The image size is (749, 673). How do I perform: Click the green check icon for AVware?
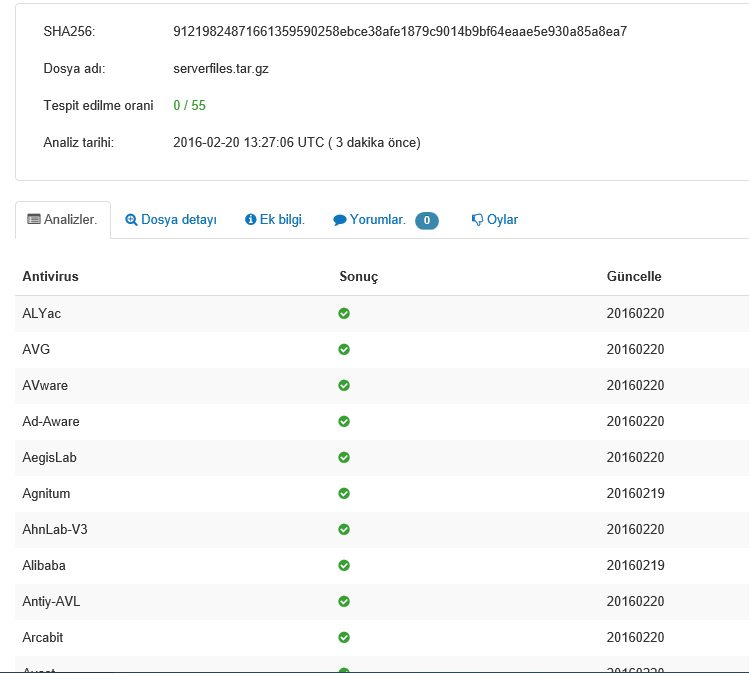pyautogui.click(x=344, y=385)
